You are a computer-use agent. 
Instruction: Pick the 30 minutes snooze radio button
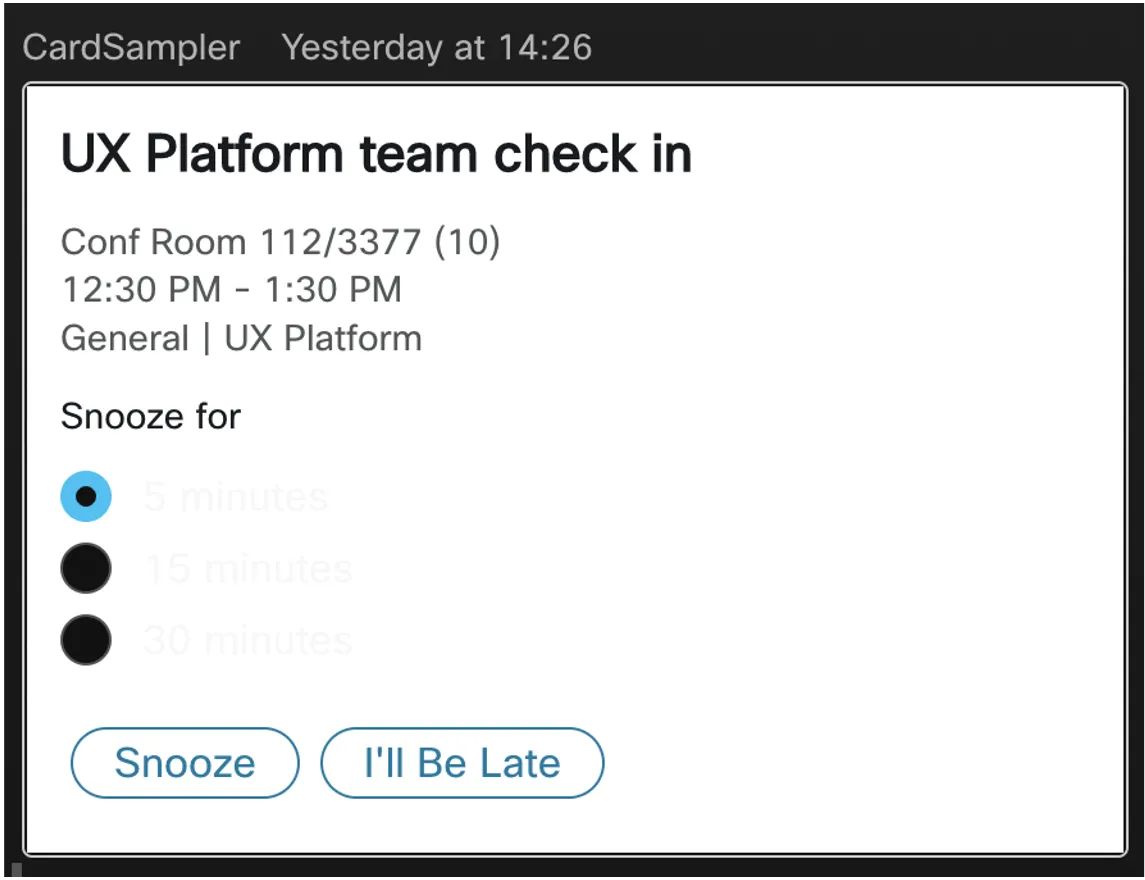click(86, 640)
